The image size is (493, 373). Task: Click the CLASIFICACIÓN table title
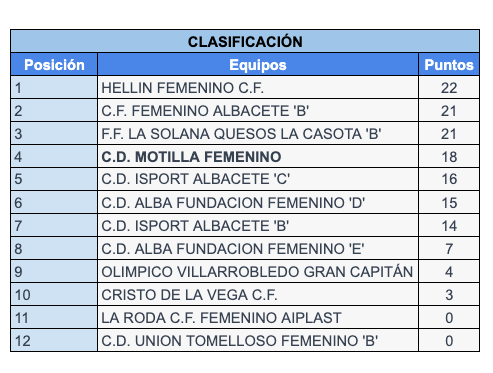click(245, 42)
